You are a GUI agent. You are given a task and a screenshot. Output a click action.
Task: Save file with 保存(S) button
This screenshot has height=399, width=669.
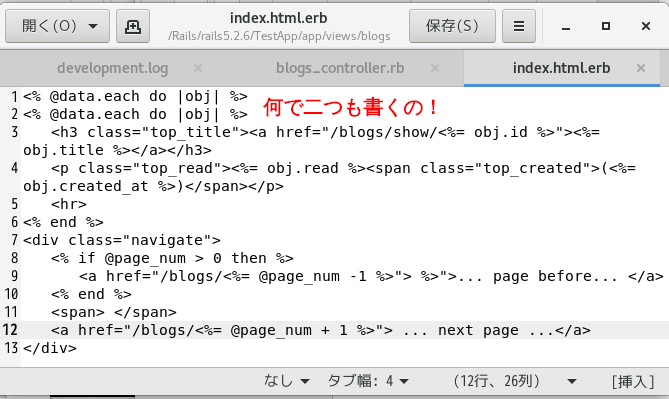pyautogui.click(x=452, y=26)
